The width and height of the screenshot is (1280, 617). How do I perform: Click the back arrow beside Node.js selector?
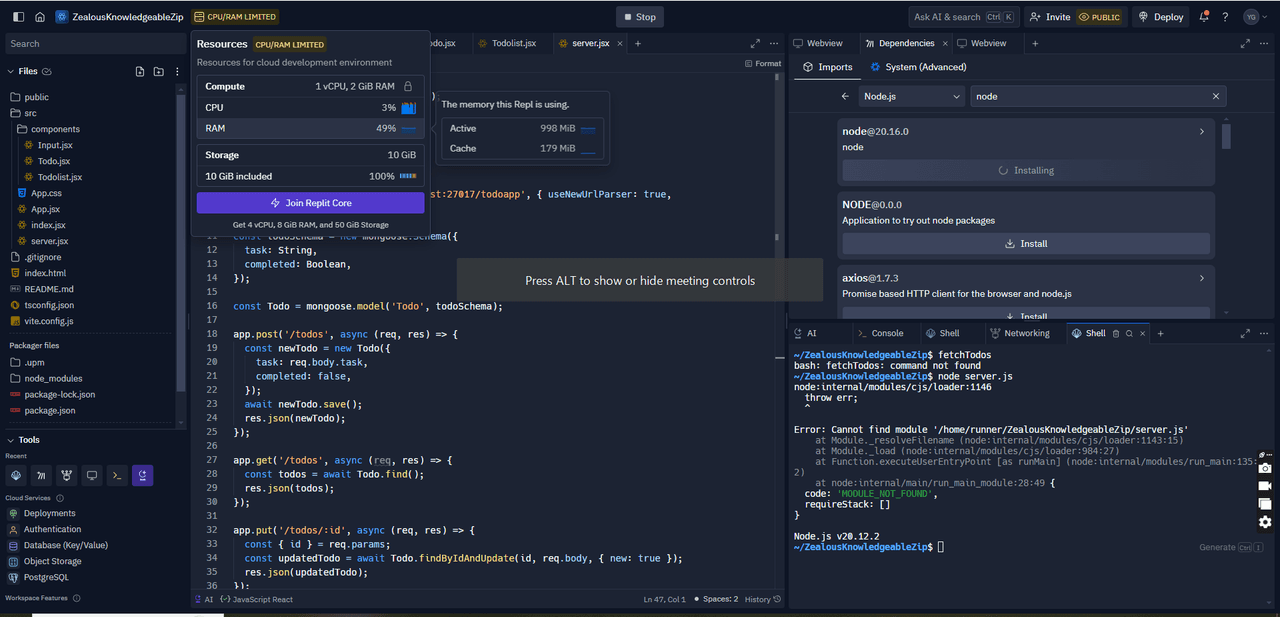pyautogui.click(x=845, y=96)
